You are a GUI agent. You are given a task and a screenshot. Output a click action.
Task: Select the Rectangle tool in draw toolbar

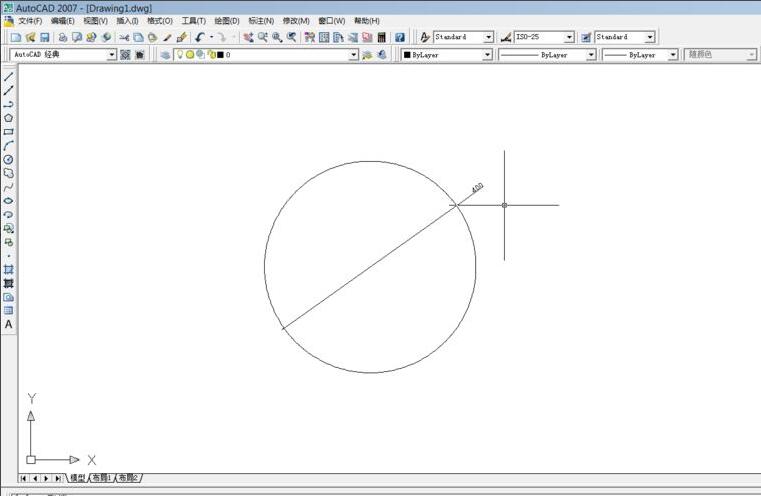pos(9,132)
